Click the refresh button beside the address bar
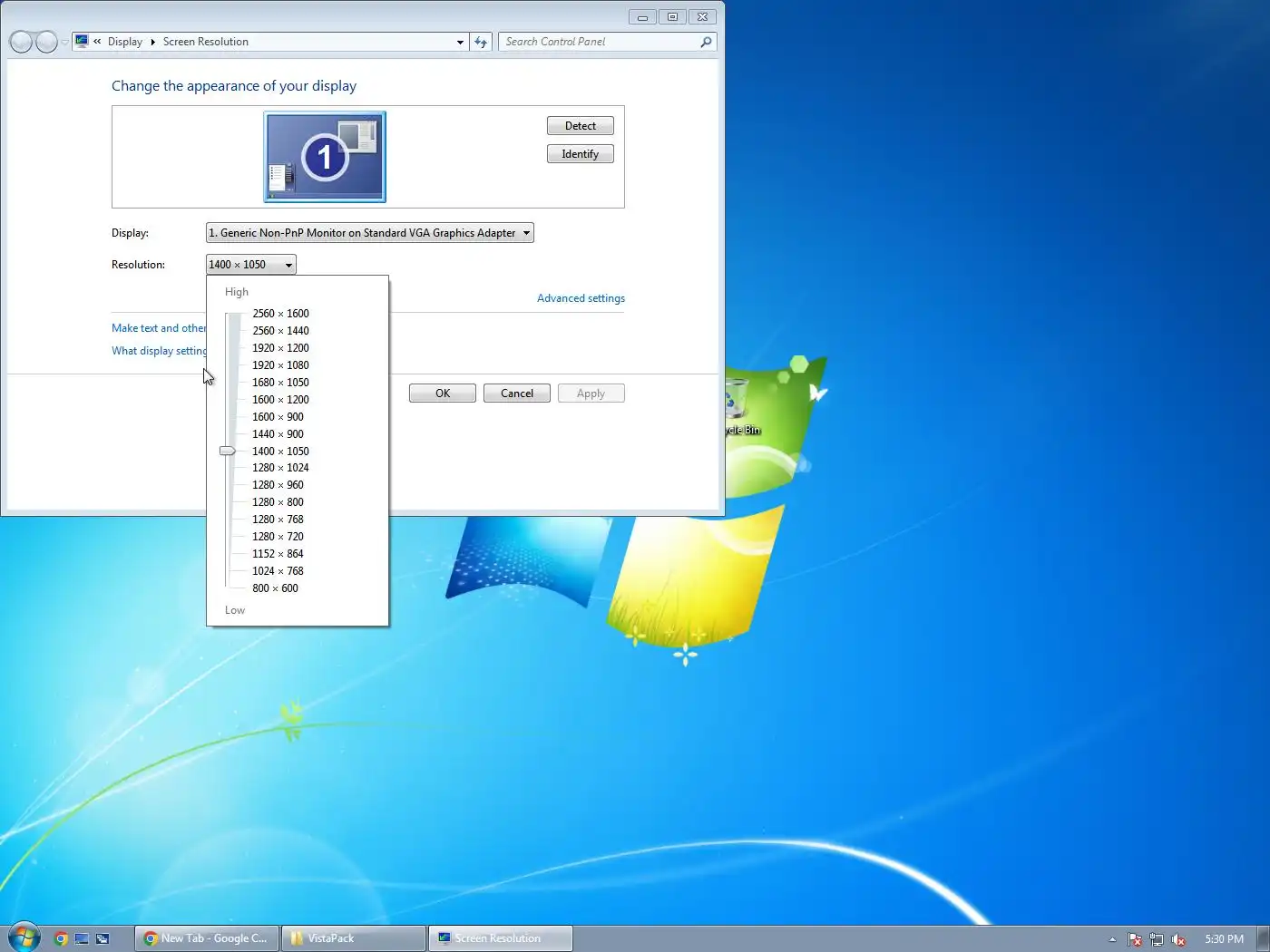Screen dimensions: 1270x952 coord(481,42)
